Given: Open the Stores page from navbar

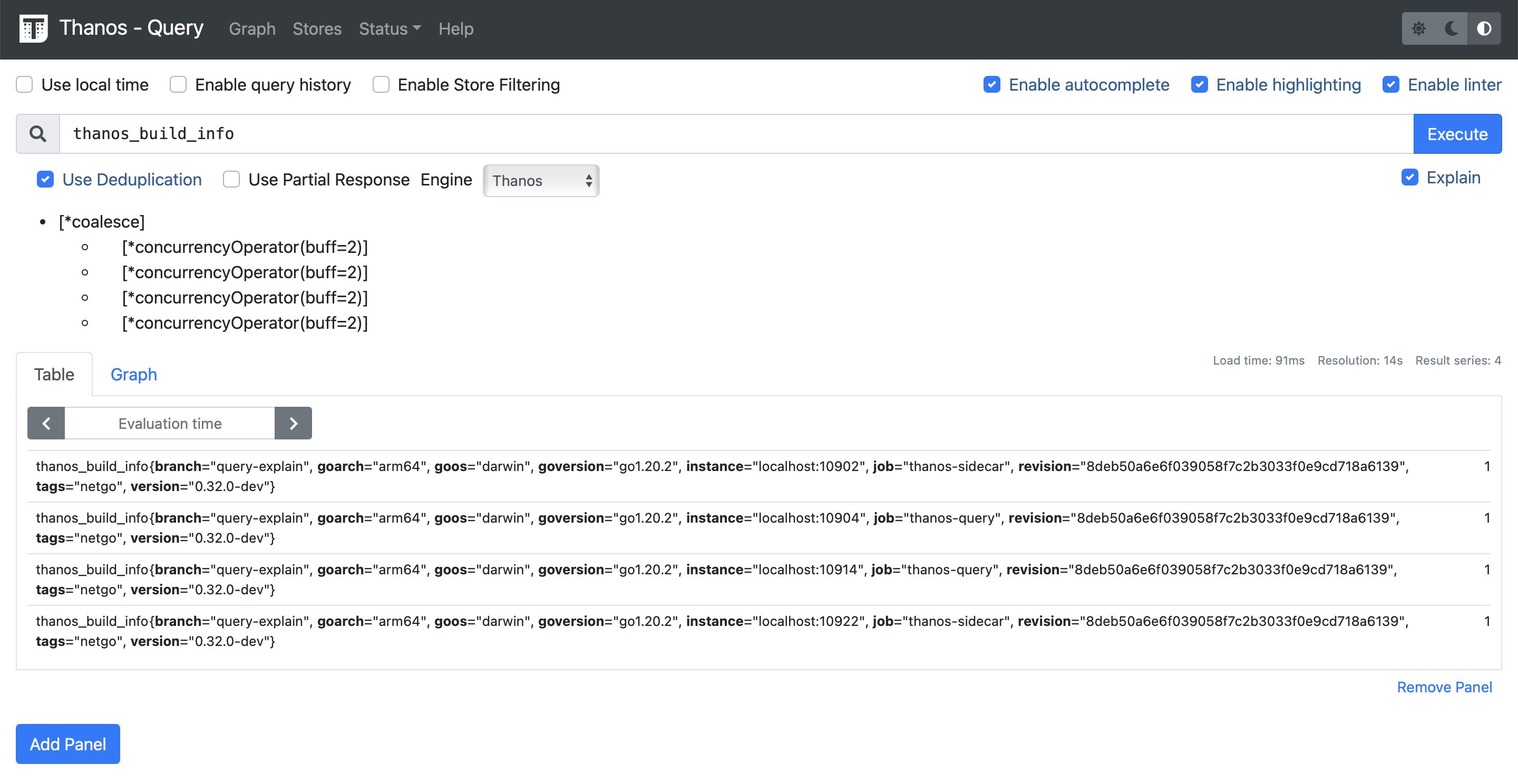Looking at the screenshot, I should pyautogui.click(x=316, y=28).
